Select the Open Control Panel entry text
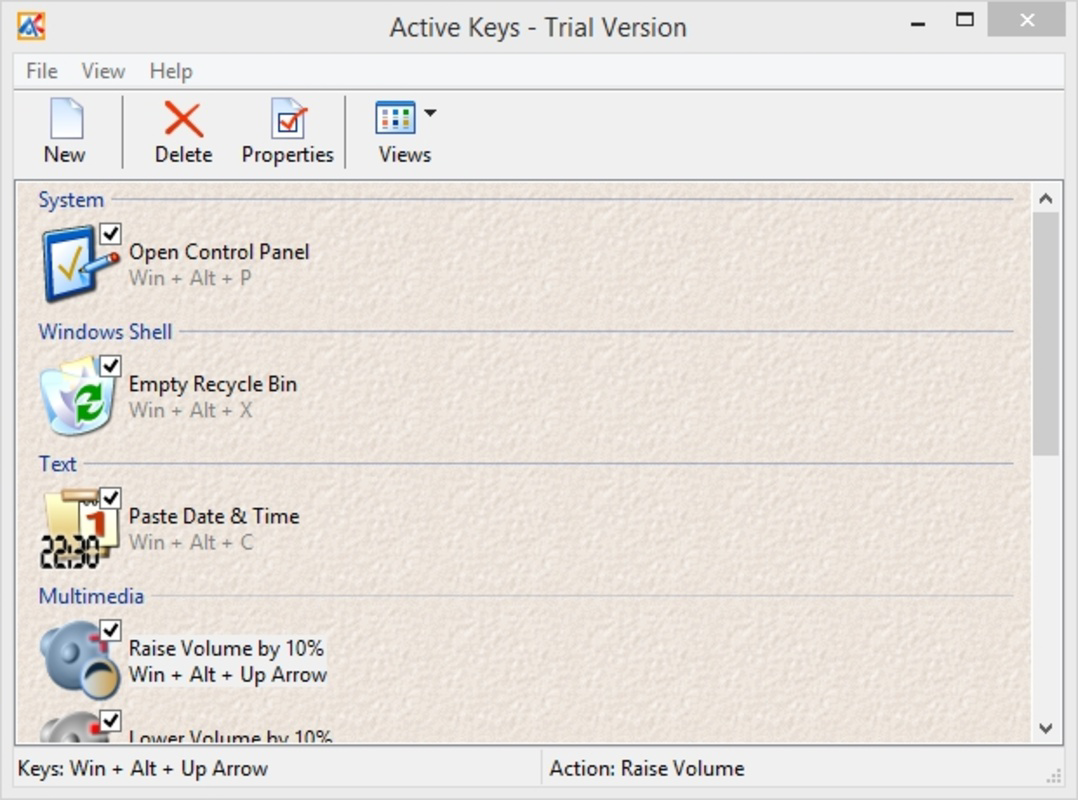1078x800 pixels. [x=219, y=252]
